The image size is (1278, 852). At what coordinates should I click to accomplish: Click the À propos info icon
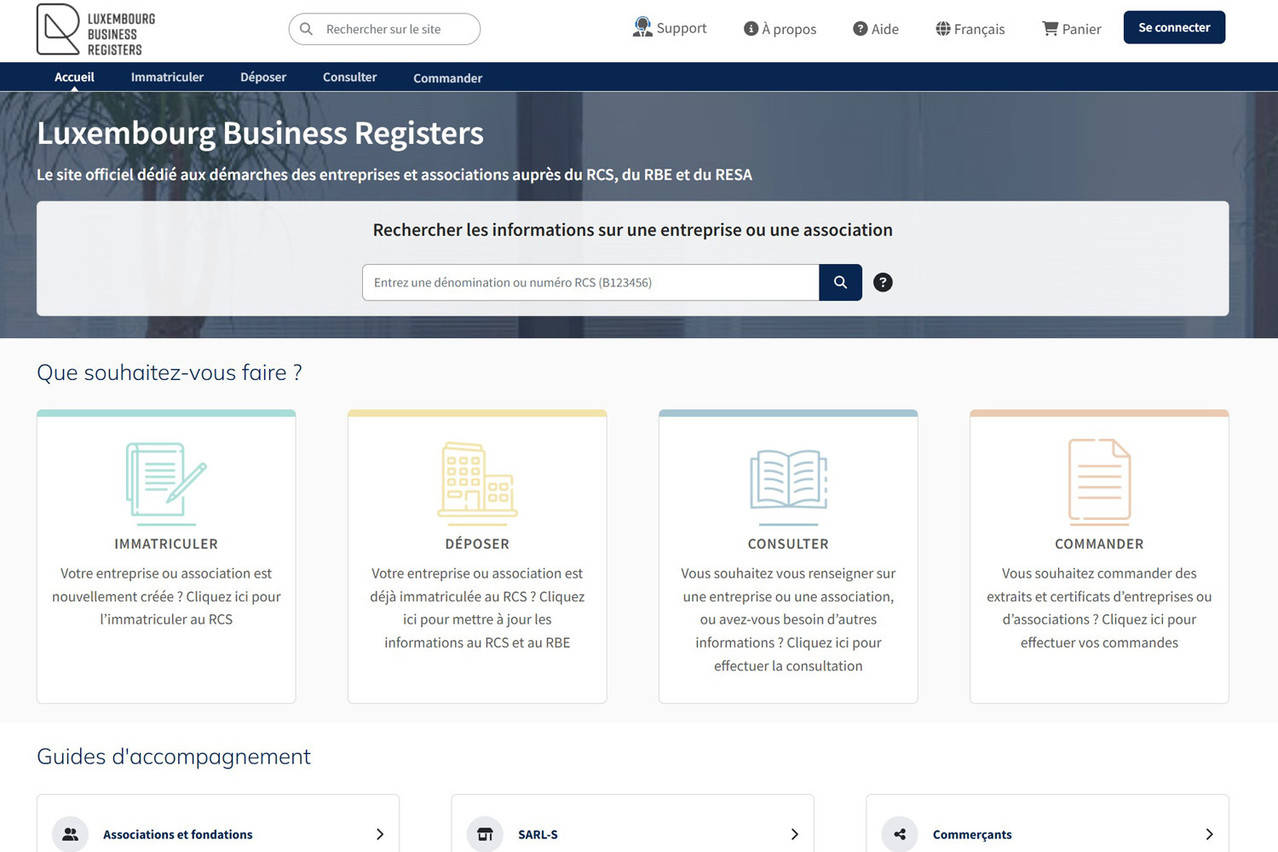click(x=750, y=28)
